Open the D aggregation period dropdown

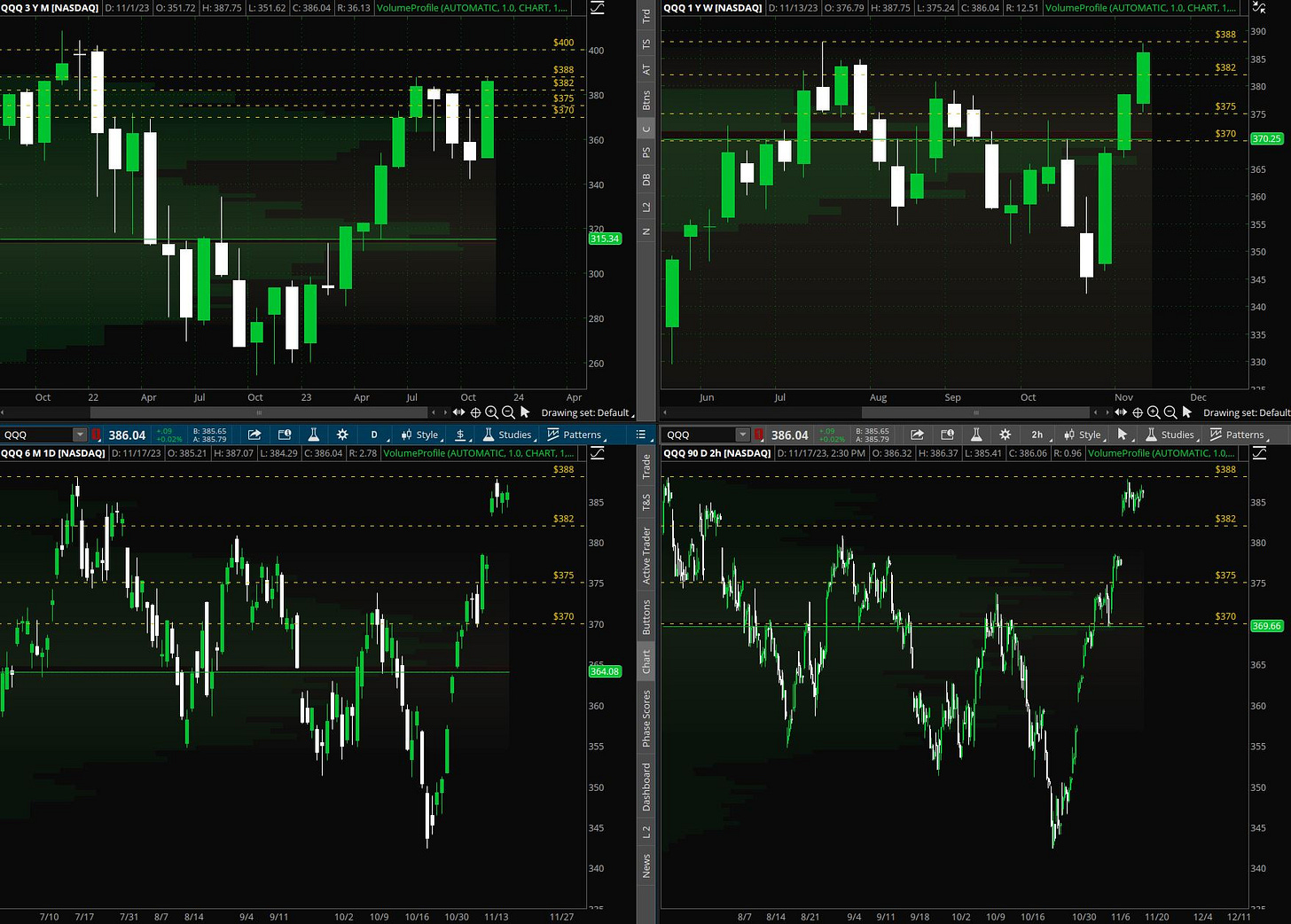(374, 435)
